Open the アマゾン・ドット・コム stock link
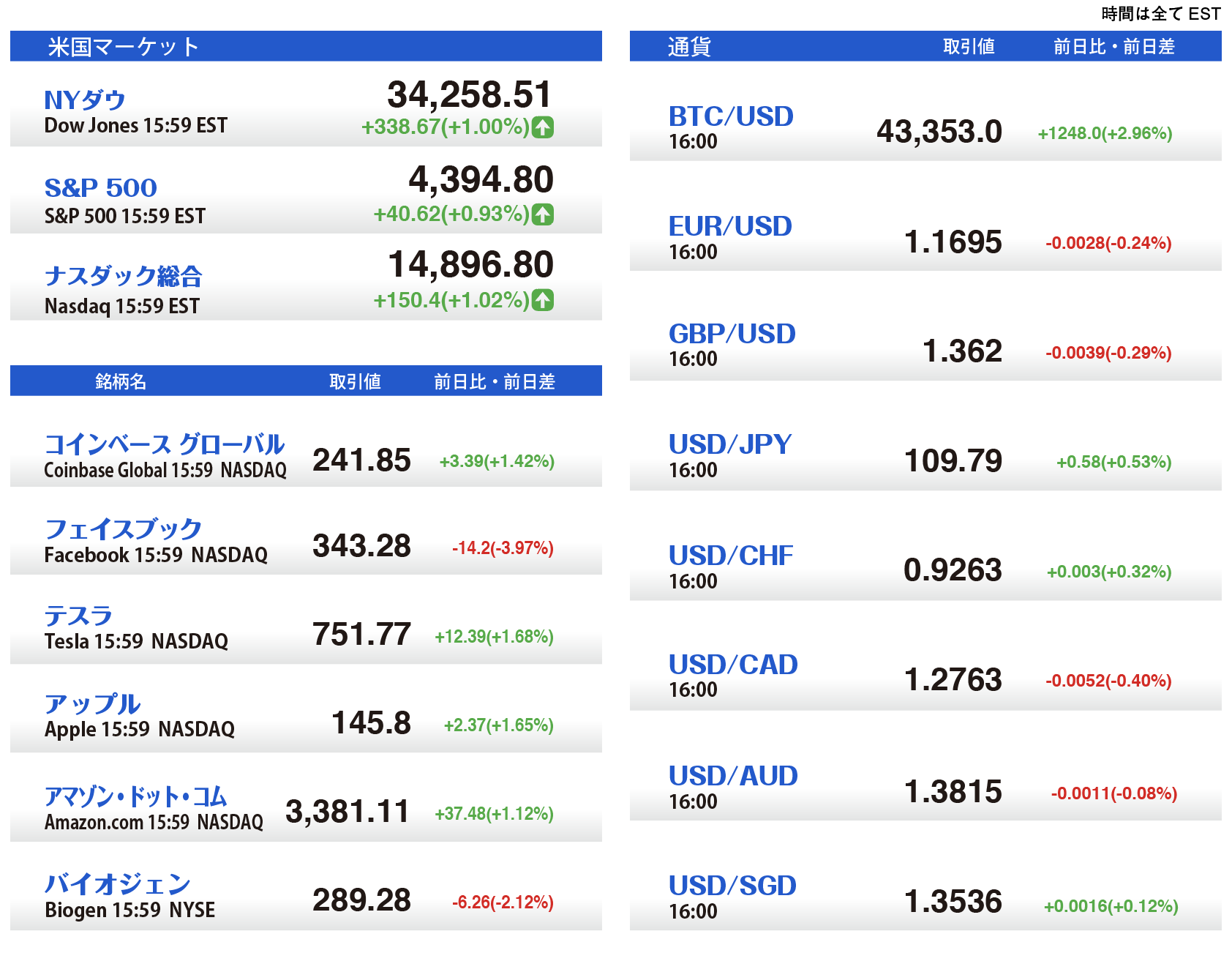This screenshot has height=953, width=1232. click(135, 796)
